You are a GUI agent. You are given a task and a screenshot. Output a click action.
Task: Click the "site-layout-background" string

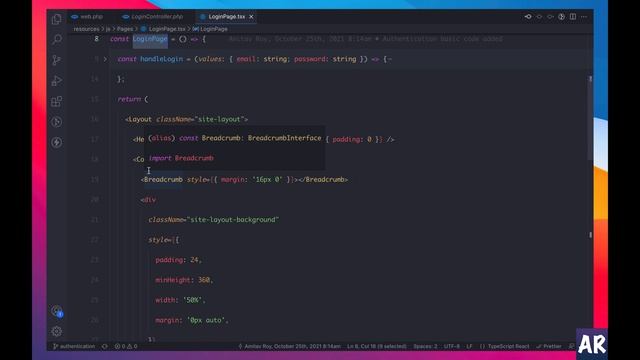(x=233, y=220)
